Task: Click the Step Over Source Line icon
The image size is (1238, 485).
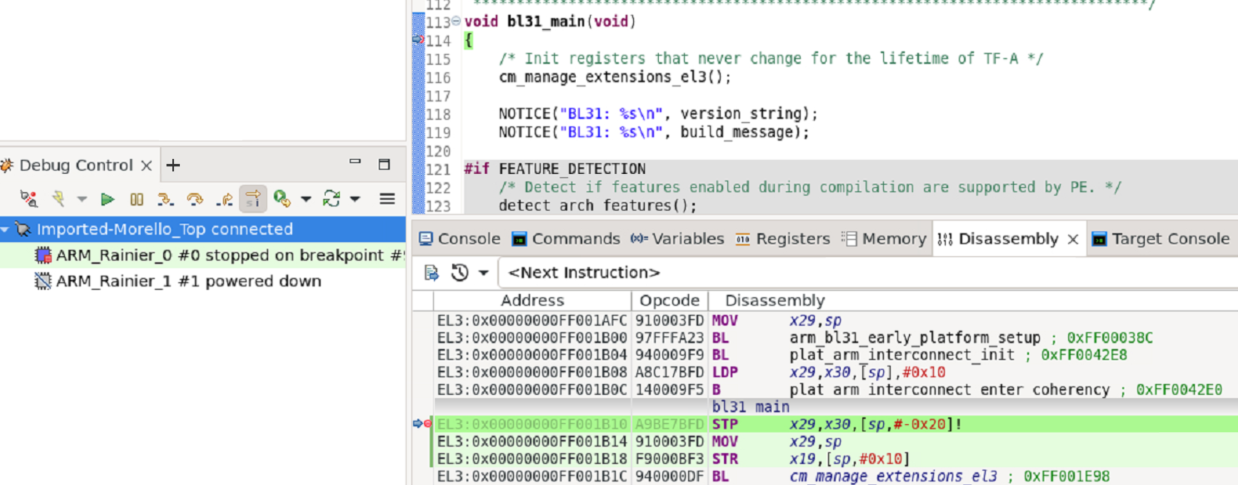Action: click(195, 200)
